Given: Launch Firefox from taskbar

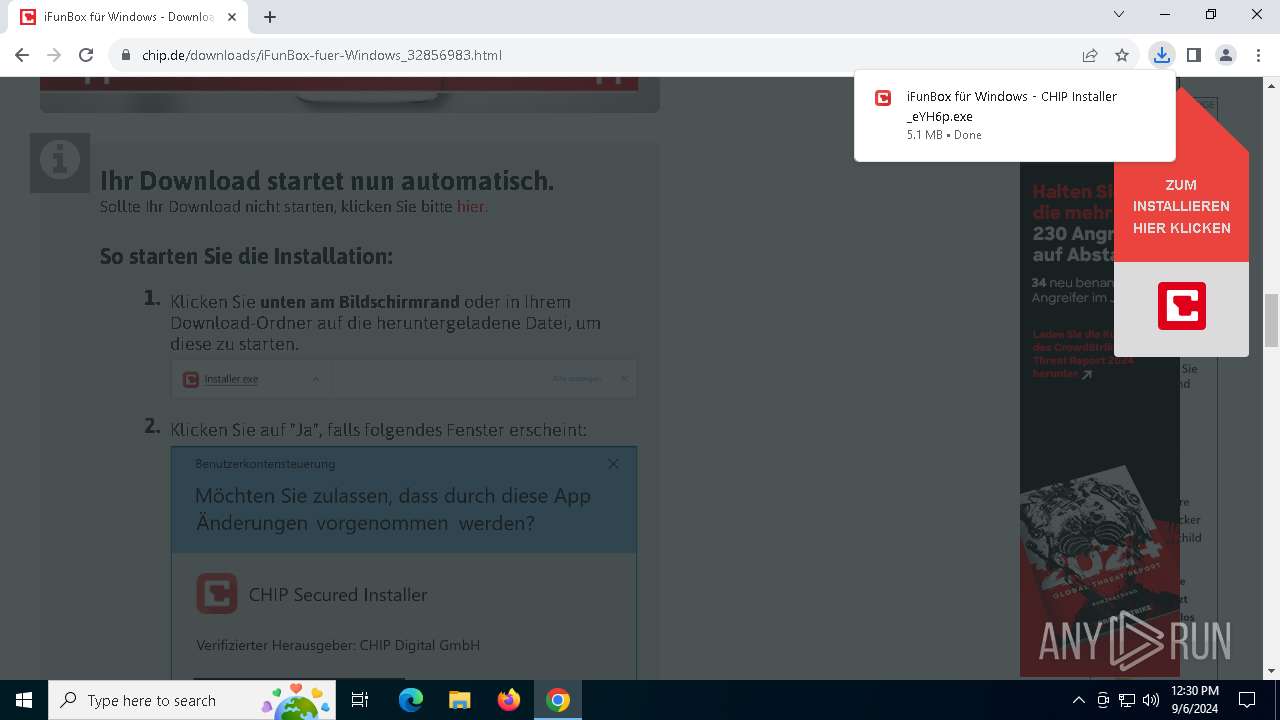Looking at the screenshot, I should (x=508, y=700).
